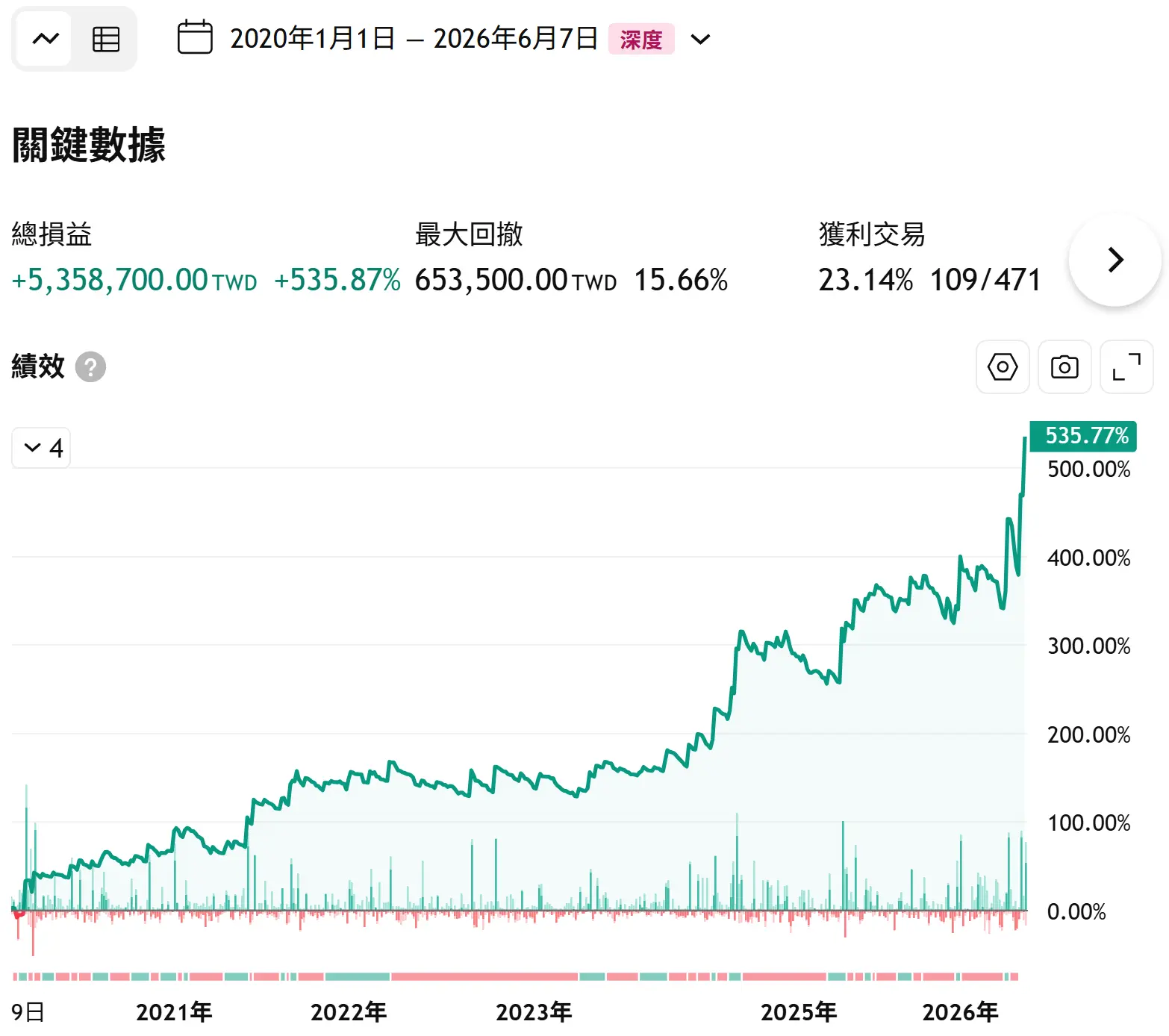Expand the date range dropdown chevron
Viewport: 1169px width, 1036px height.
tap(700, 39)
